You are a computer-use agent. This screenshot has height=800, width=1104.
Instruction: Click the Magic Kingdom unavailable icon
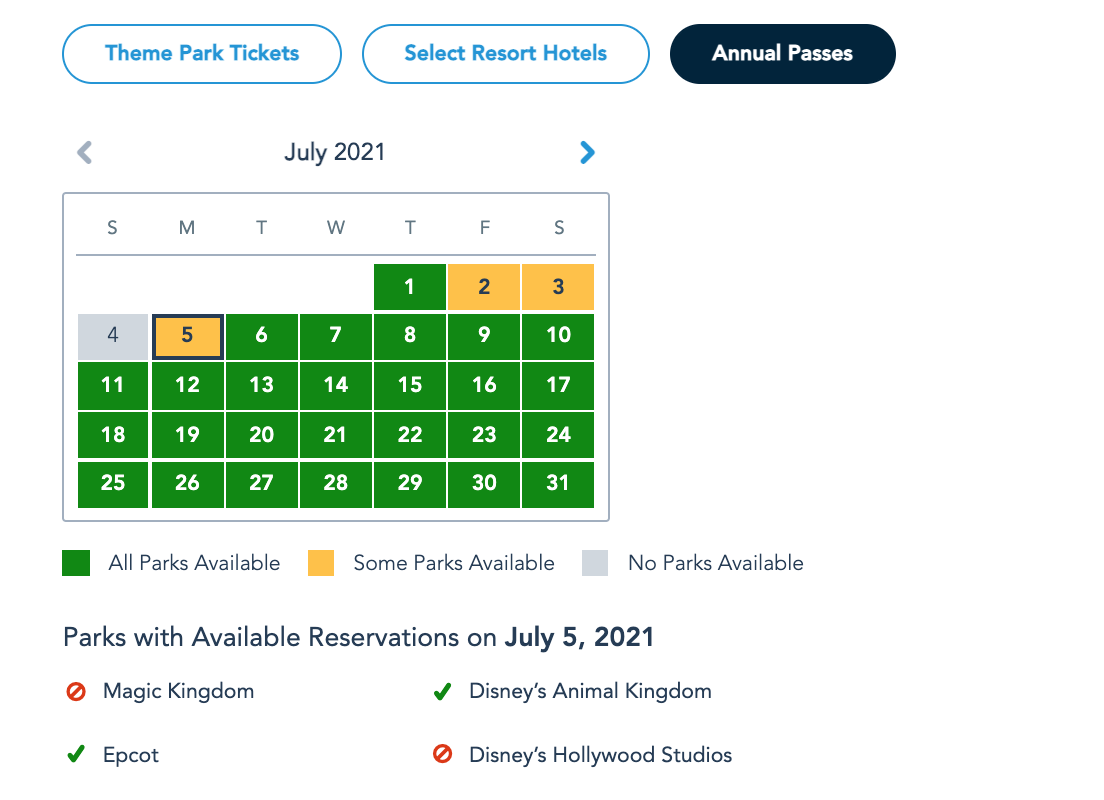click(76, 691)
